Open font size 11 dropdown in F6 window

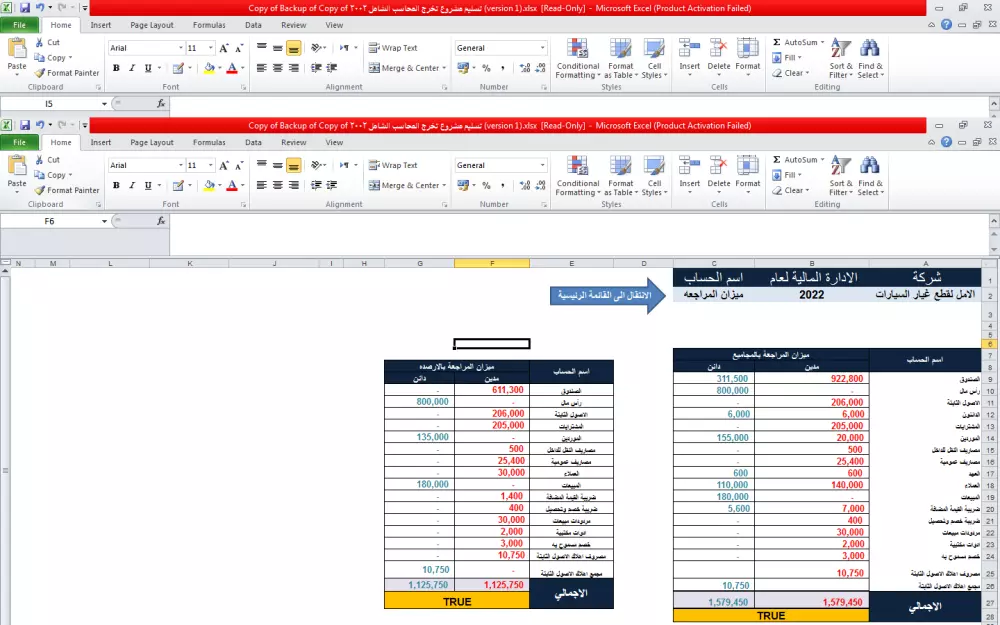tap(210, 165)
